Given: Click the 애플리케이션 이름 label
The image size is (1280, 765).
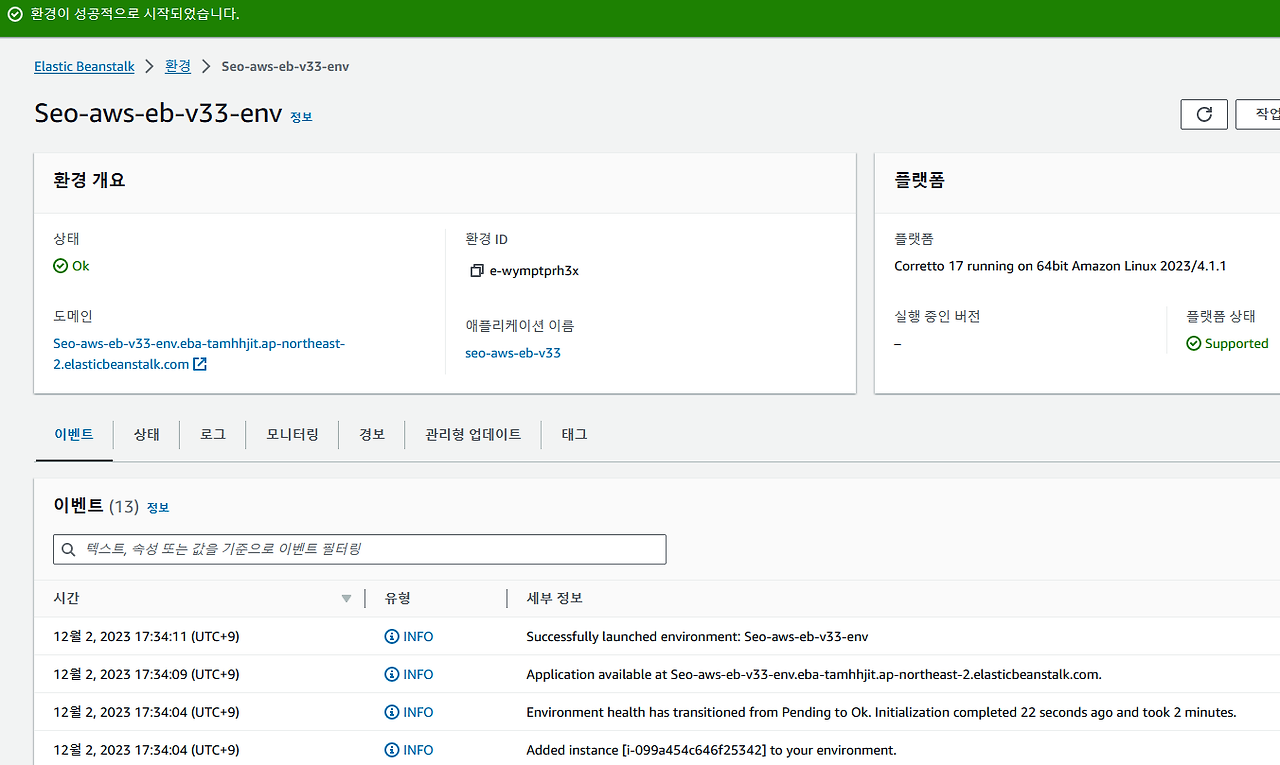Looking at the screenshot, I should [x=520, y=326].
